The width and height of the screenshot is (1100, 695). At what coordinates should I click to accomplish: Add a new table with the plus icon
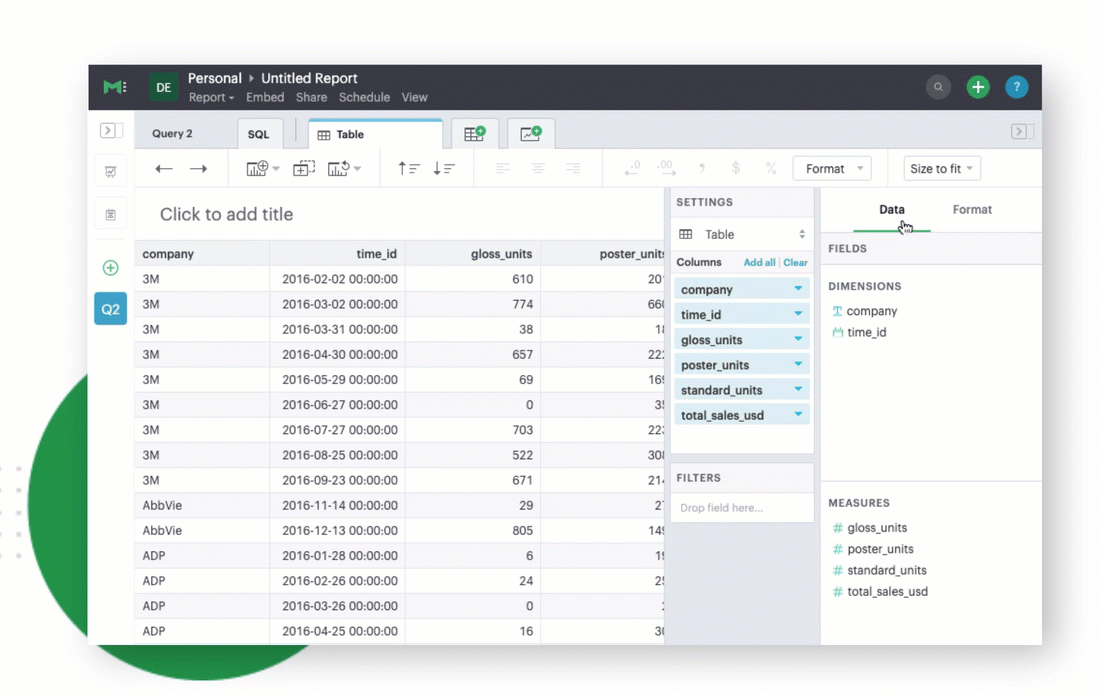pos(475,133)
